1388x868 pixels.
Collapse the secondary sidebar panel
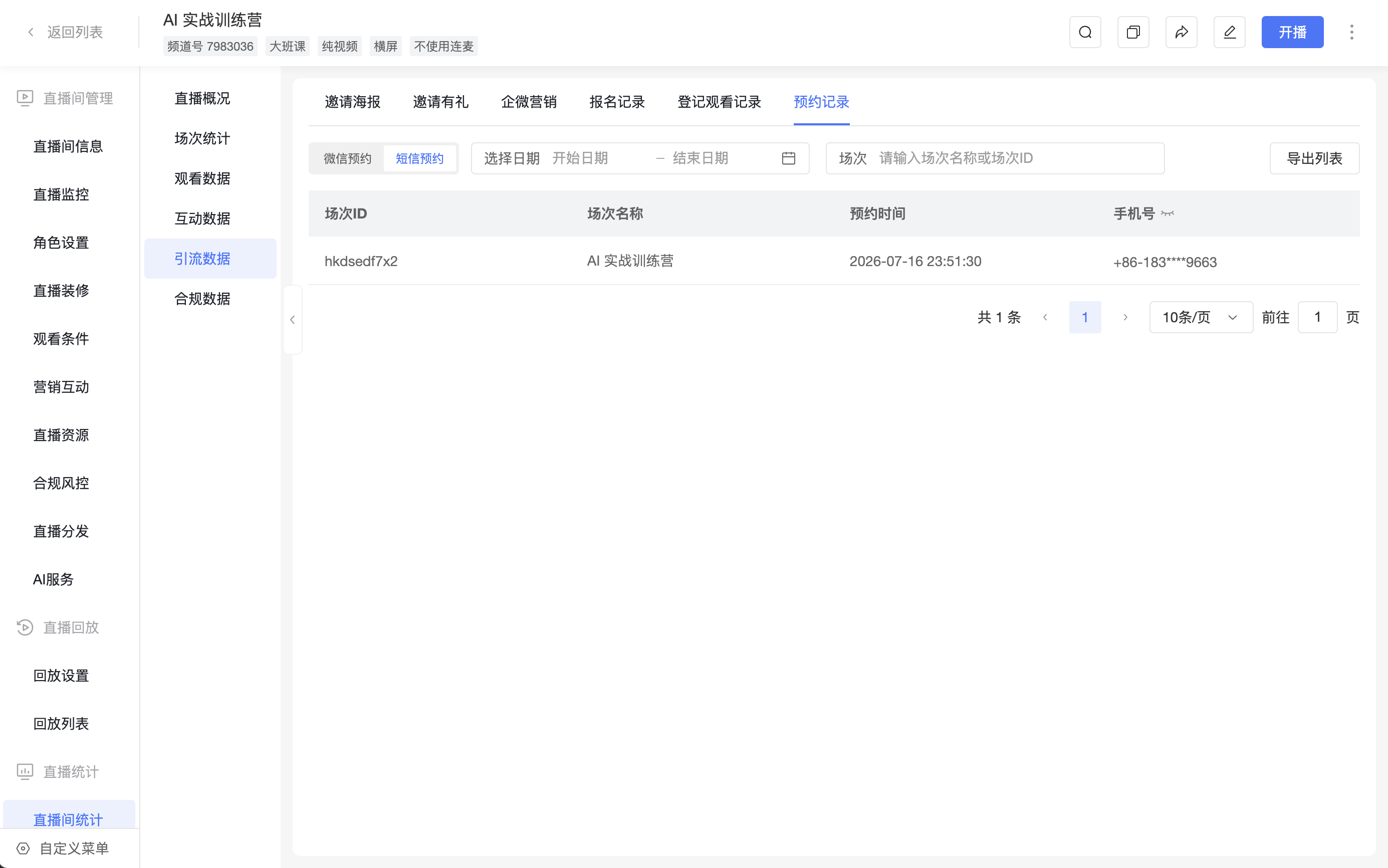pos(293,320)
